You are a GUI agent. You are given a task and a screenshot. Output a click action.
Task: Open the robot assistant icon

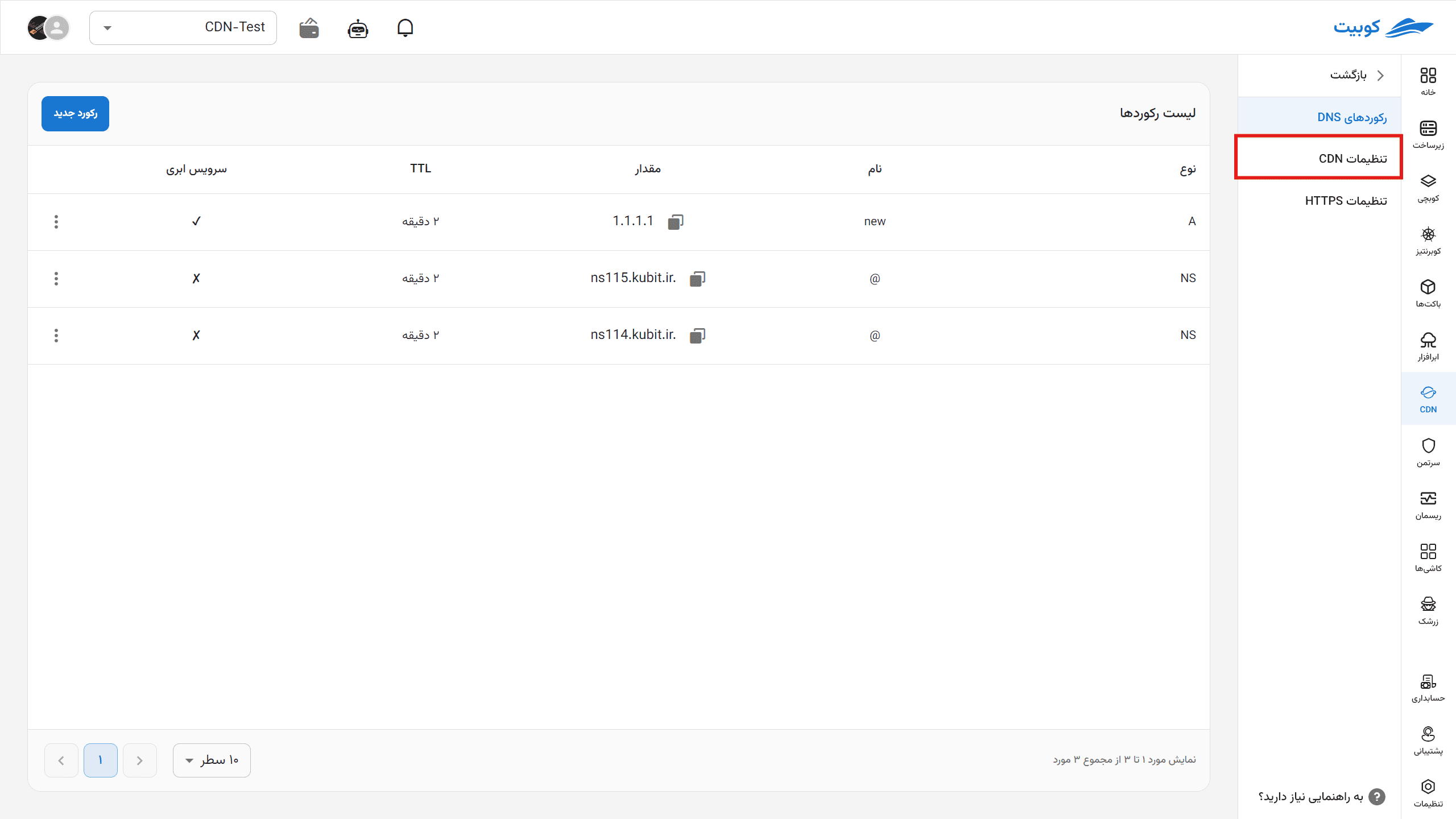point(358,28)
